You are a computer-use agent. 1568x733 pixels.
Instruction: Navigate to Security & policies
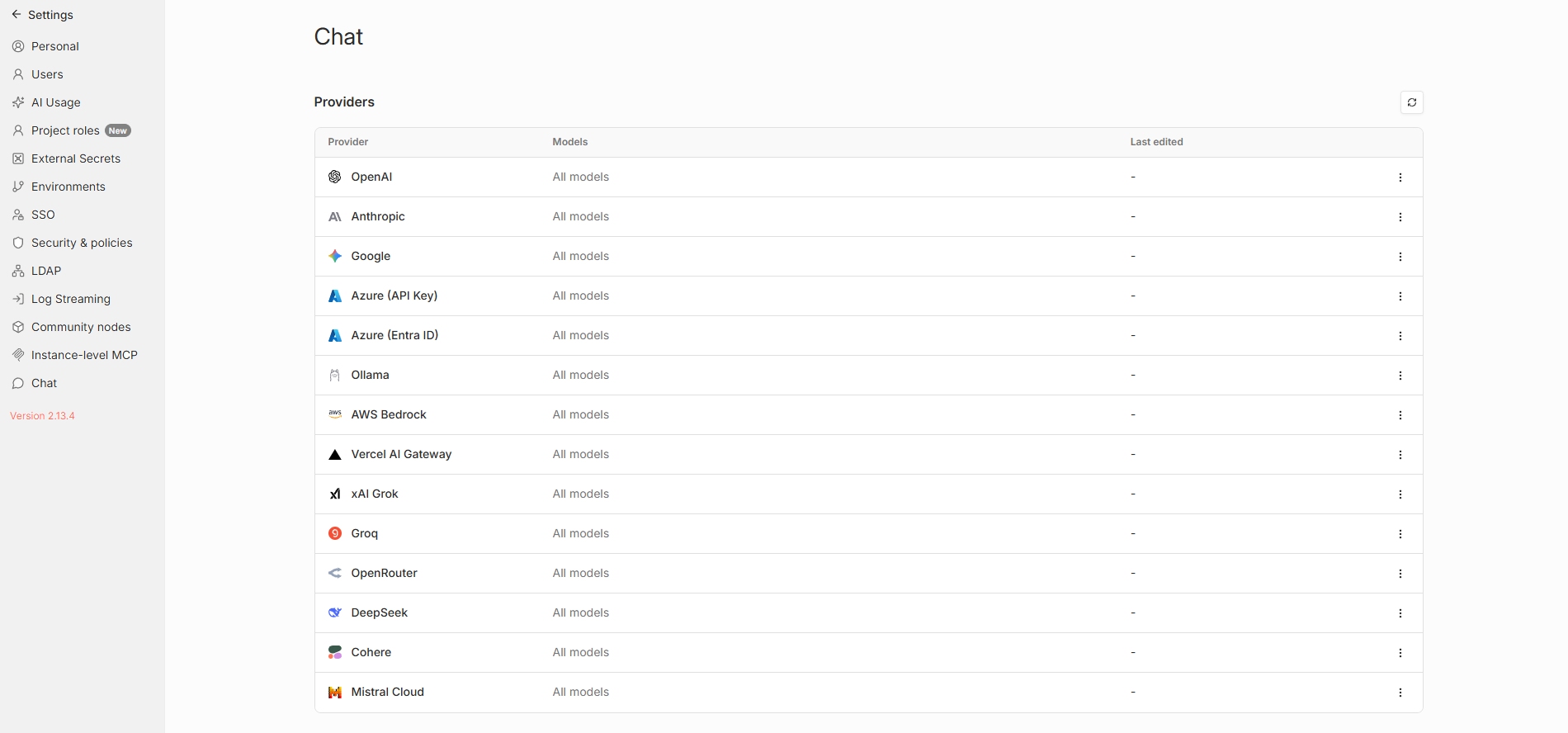tap(81, 243)
